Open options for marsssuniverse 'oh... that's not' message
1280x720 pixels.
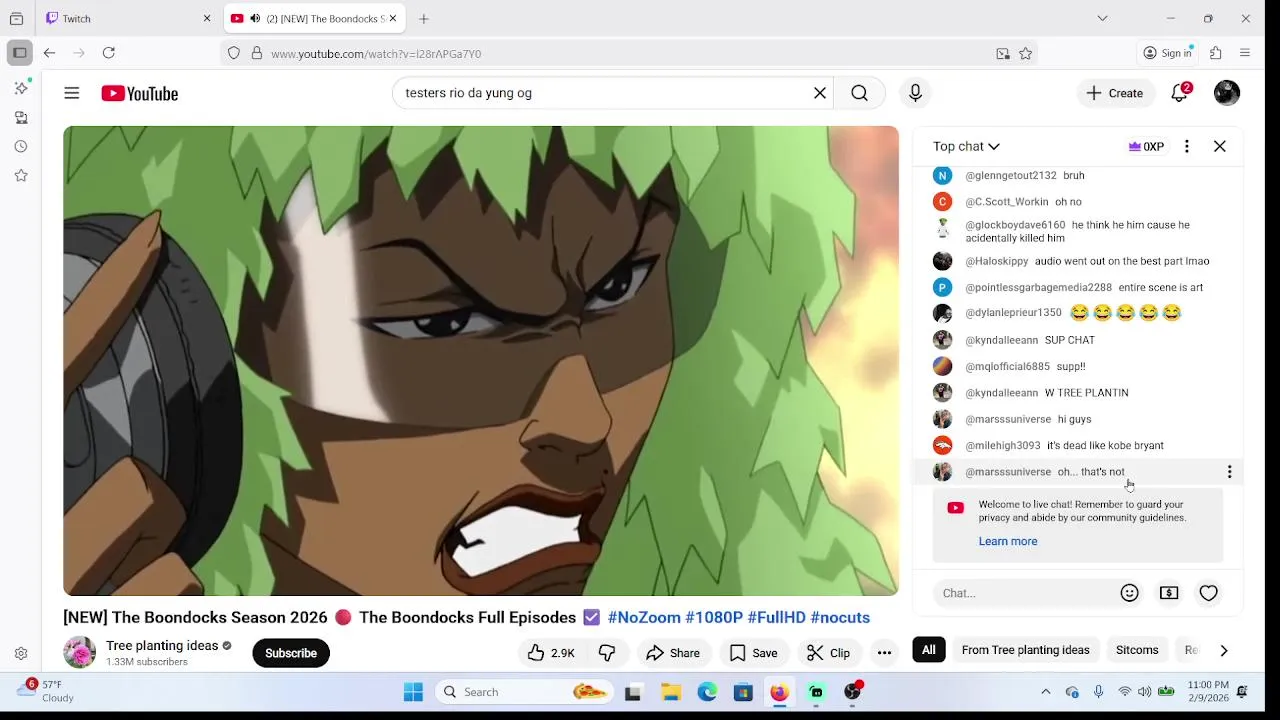[x=1229, y=472]
